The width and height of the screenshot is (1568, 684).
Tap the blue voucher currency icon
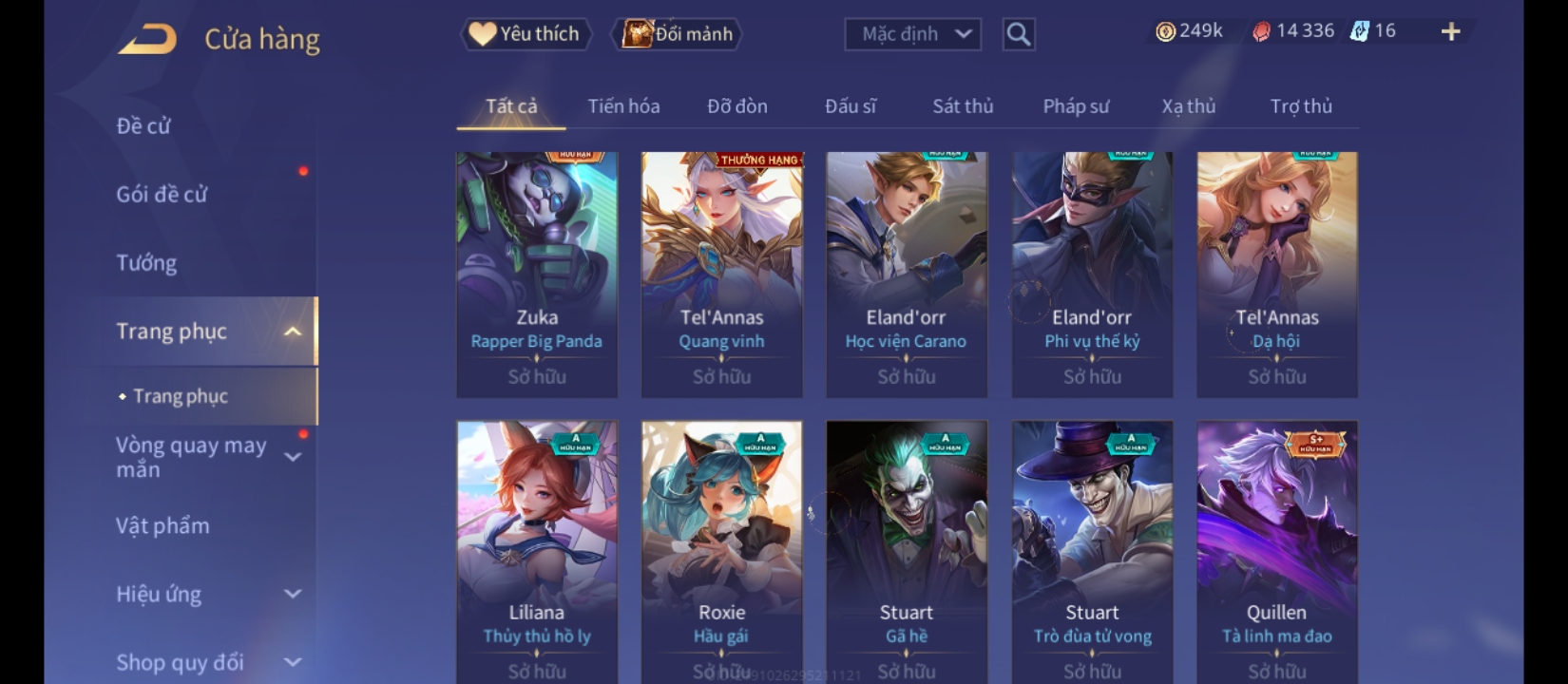(1359, 31)
